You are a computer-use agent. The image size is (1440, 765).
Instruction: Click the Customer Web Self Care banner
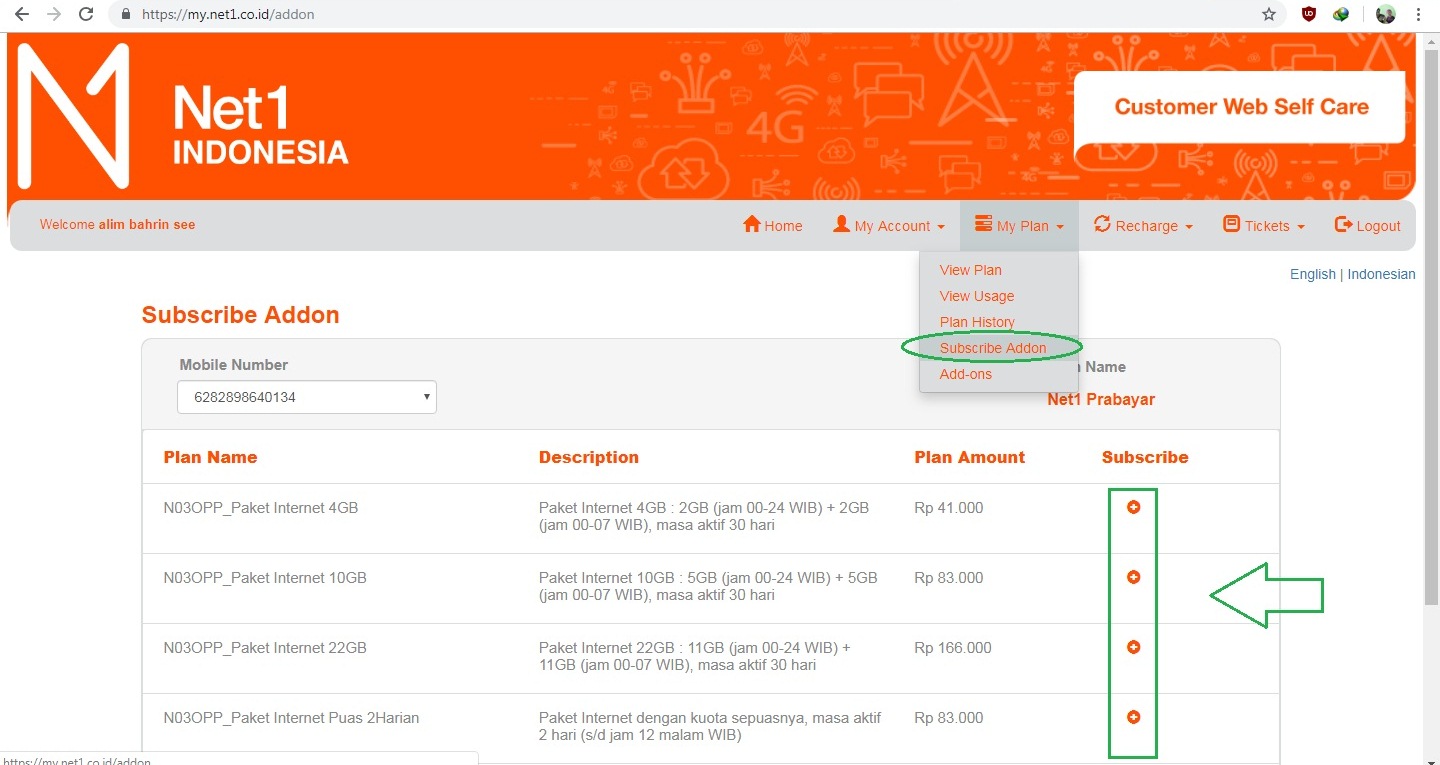[1241, 107]
